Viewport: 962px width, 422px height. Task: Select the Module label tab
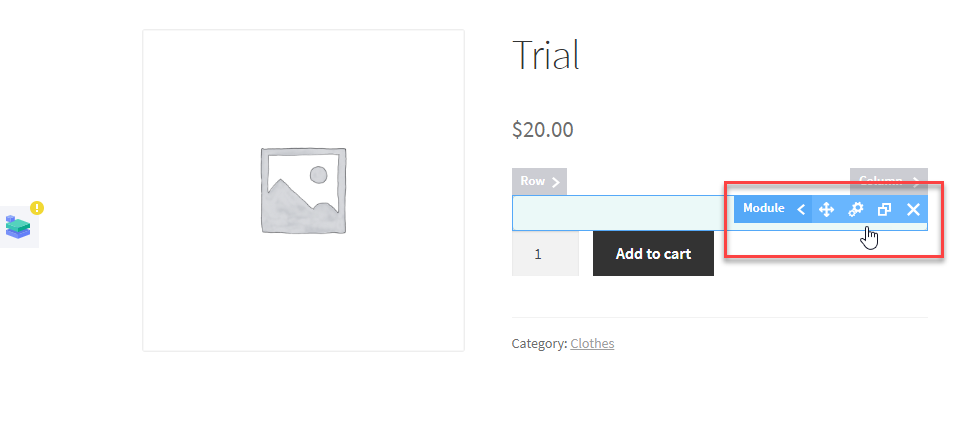tap(763, 209)
